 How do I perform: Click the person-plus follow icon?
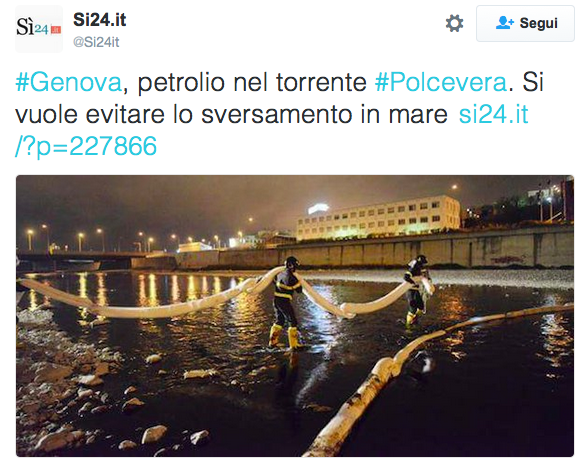click(x=505, y=23)
